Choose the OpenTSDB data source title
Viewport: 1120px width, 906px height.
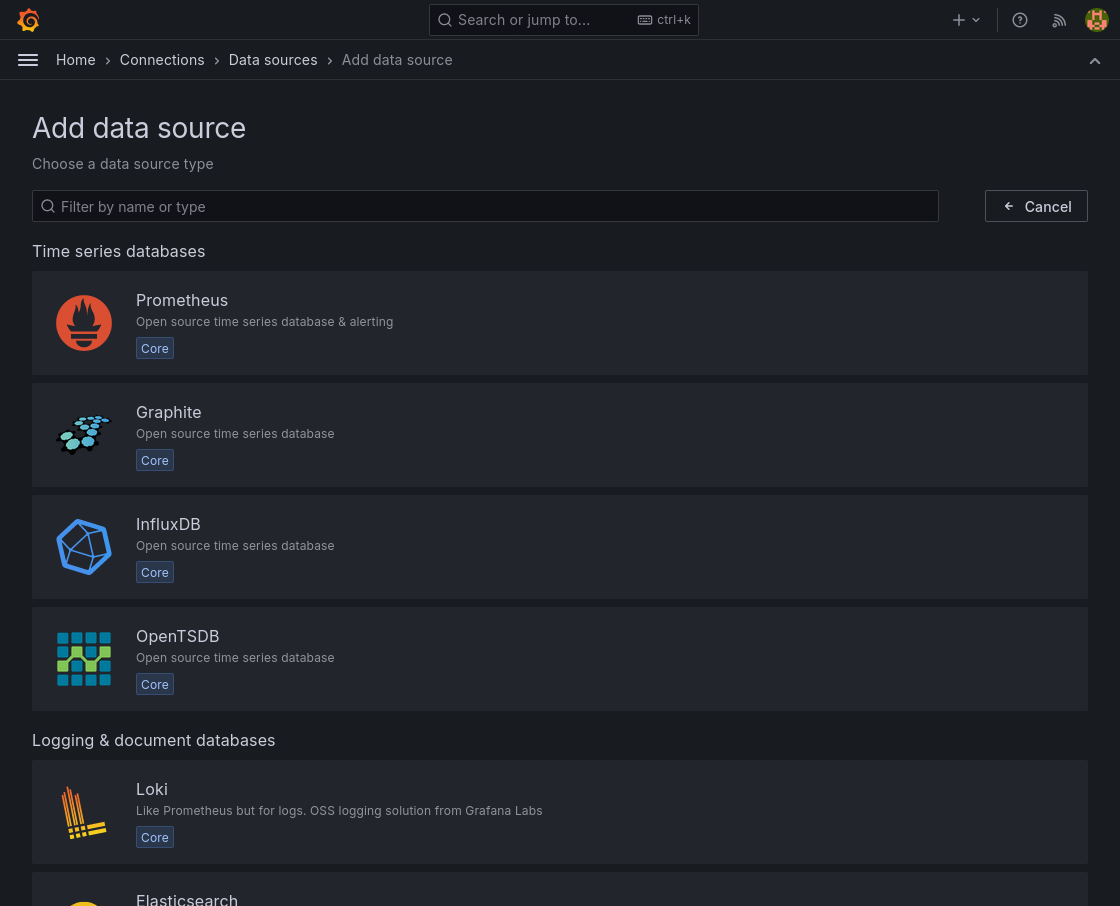178,636
